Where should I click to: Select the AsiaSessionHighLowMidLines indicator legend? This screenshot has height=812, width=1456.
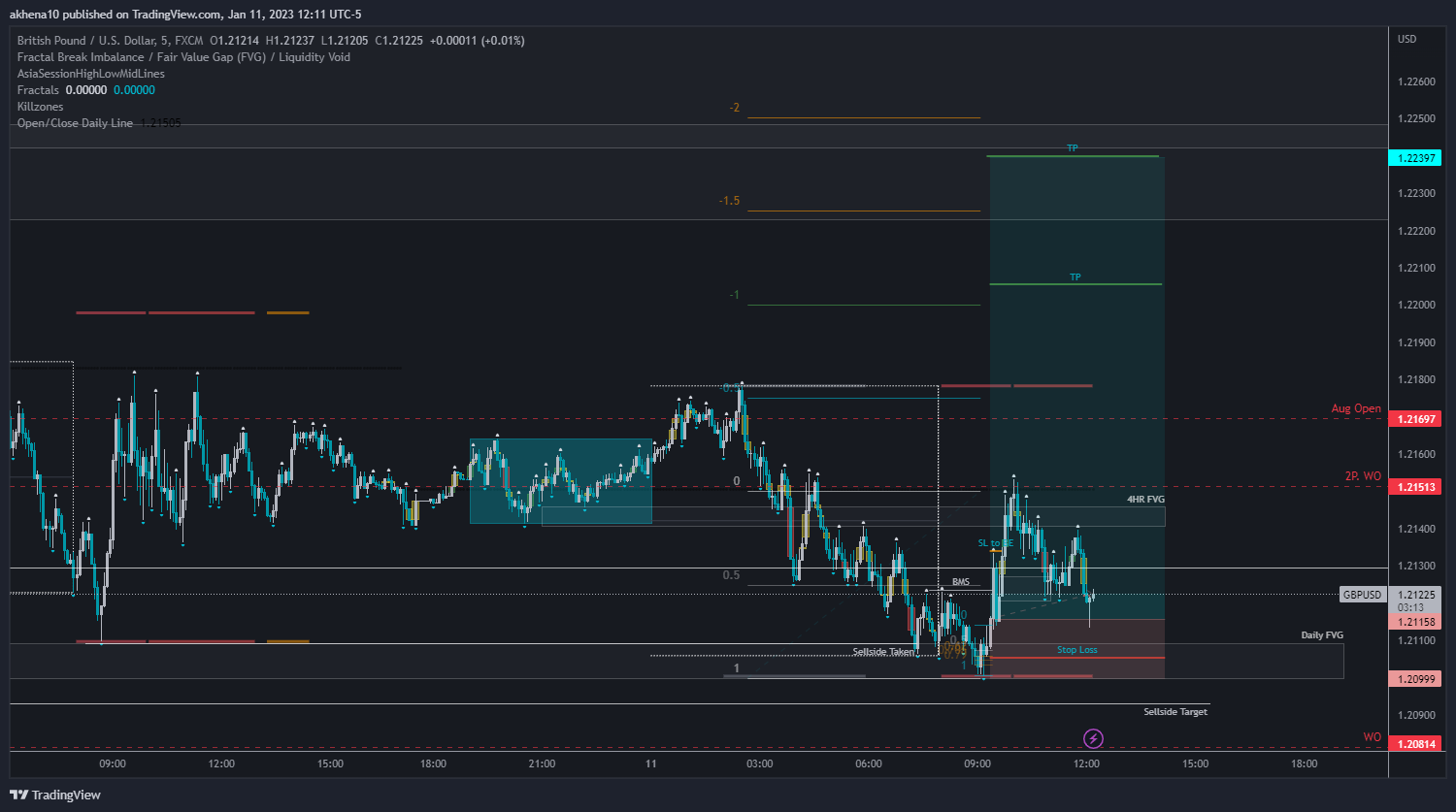[x=91, y=74]
